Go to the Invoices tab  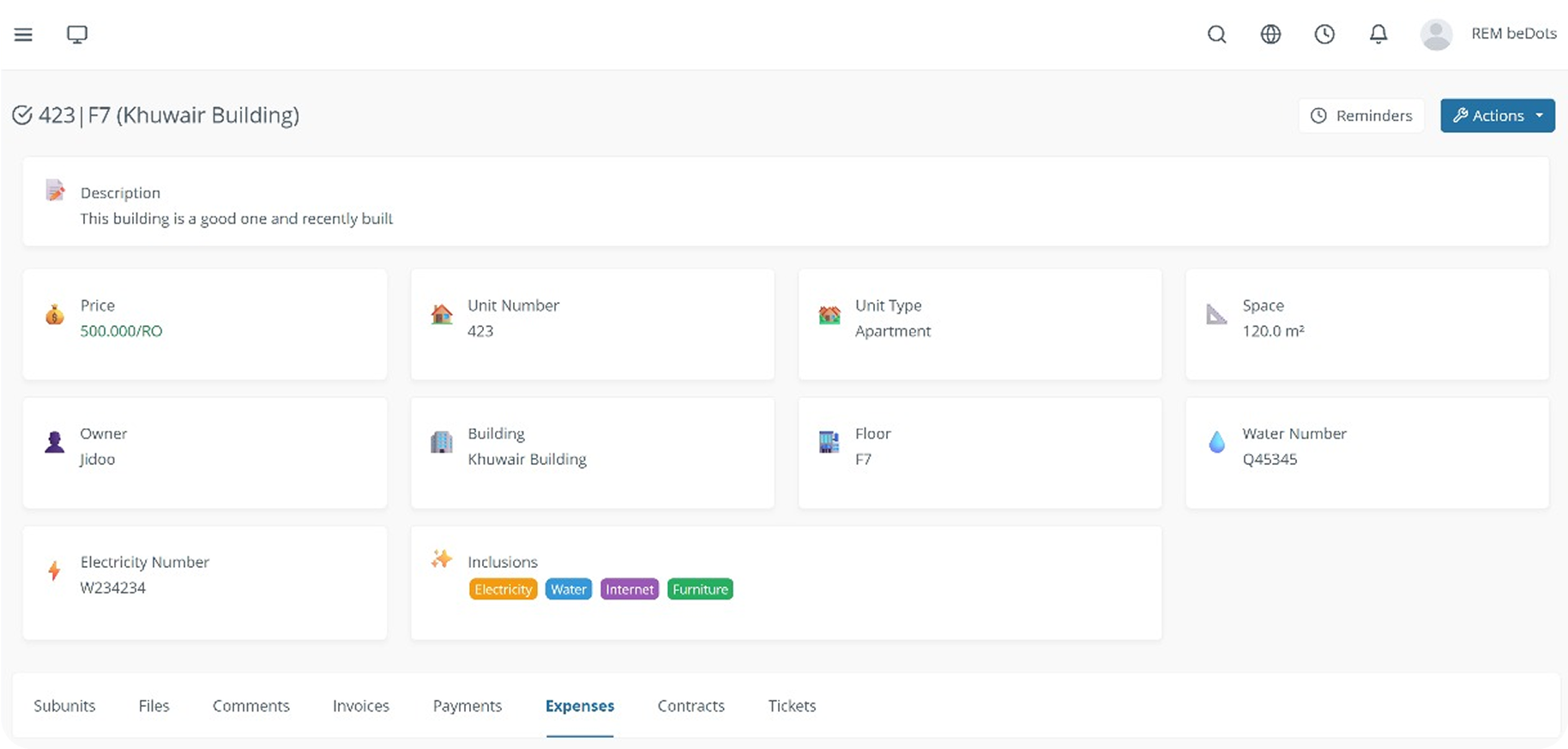361,706
